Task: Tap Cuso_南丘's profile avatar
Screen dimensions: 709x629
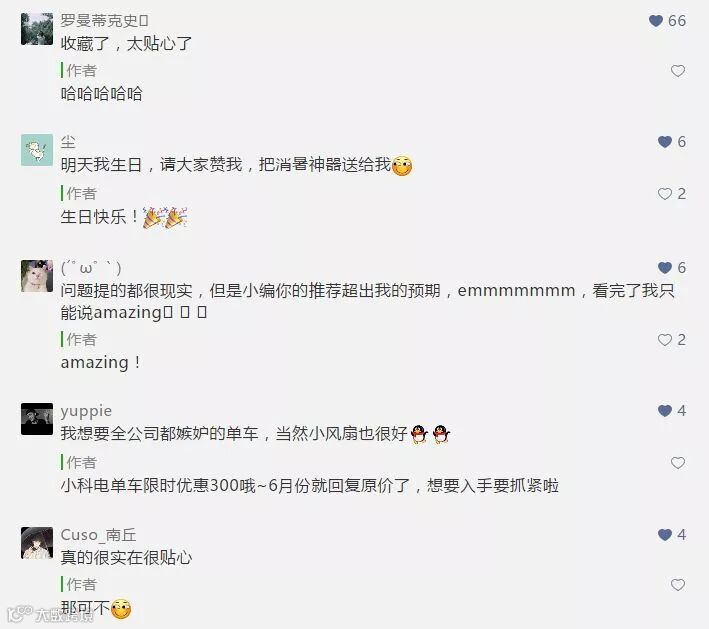Action: pyautogui.click(x=37, y=543)
